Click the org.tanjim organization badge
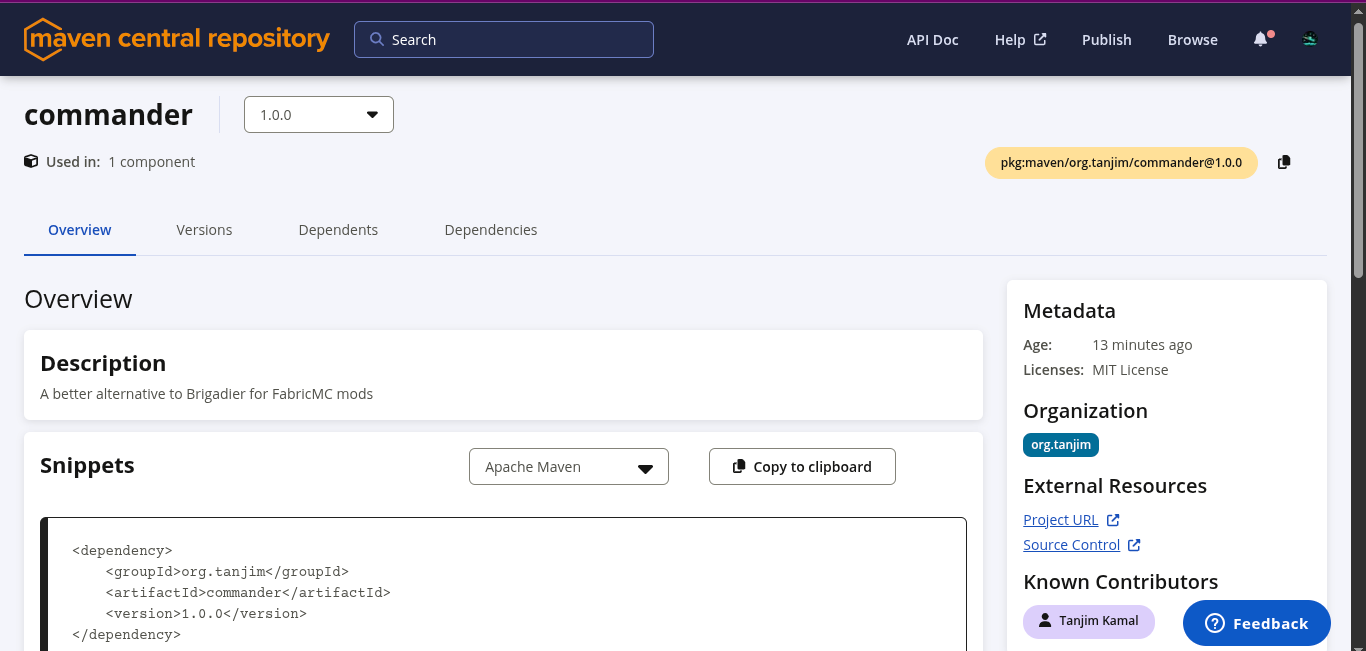Image resolution: width=1366 pixels, height=651 pixels. point(1060,445)
